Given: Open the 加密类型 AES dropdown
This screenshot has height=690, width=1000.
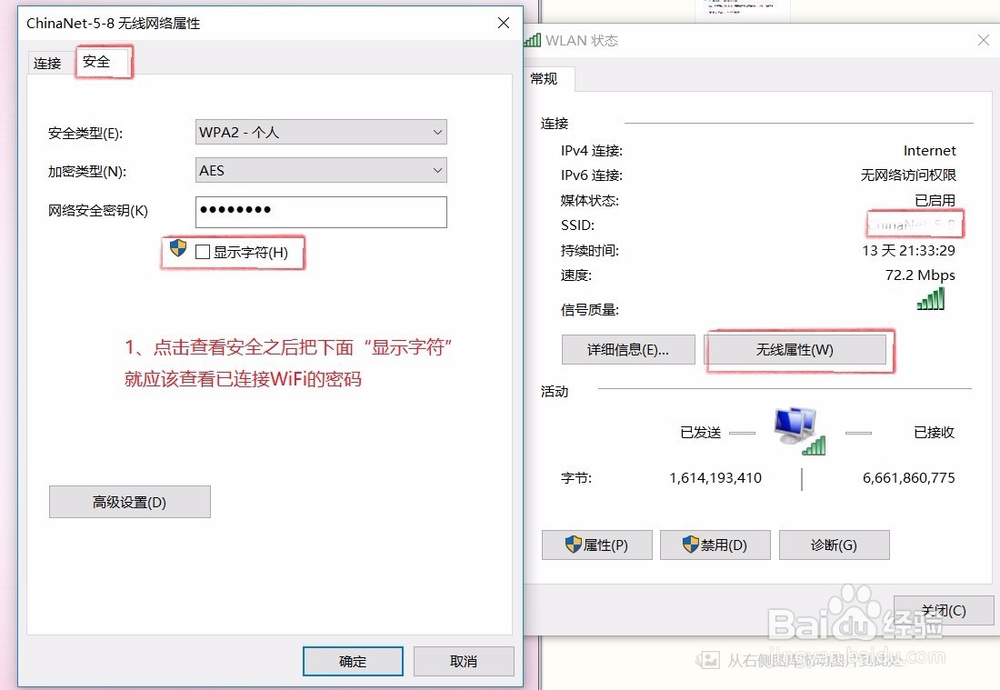Looking at the screenshot, I should point(321,170).
